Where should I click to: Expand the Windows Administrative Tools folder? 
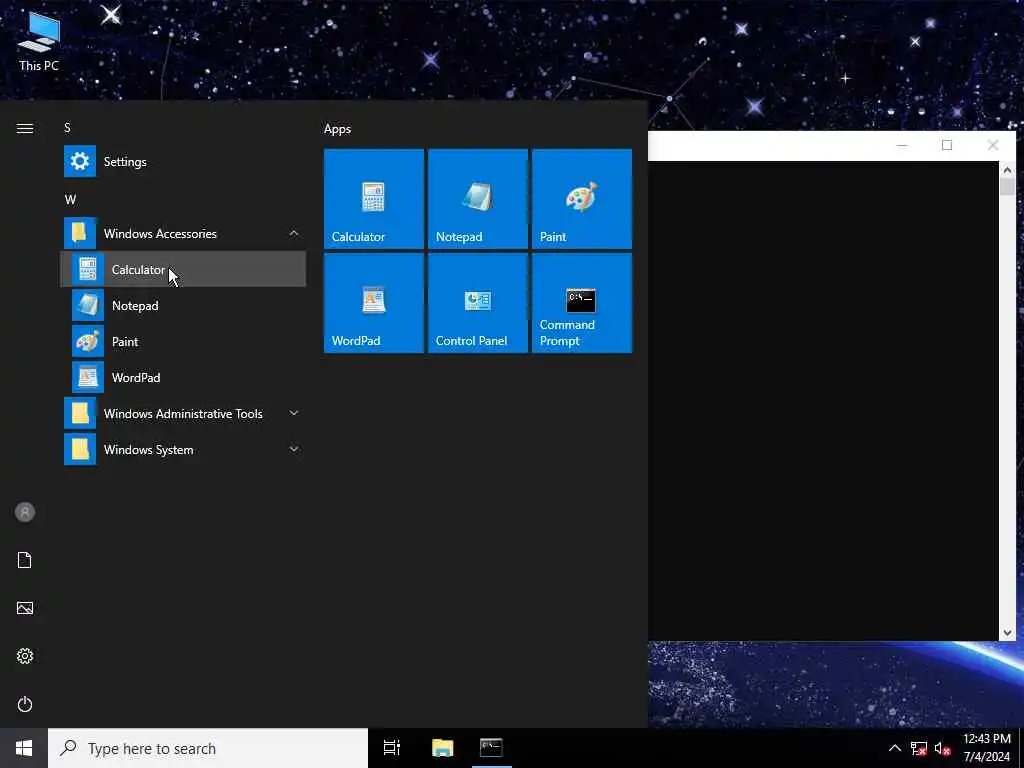[183, 413]
